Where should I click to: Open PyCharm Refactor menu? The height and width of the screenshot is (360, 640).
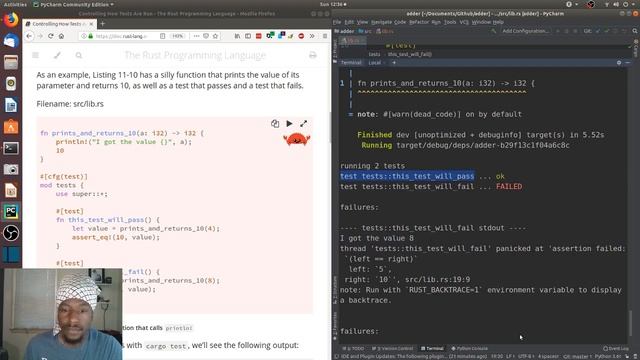pyautogui.click(x=419, y=22)
